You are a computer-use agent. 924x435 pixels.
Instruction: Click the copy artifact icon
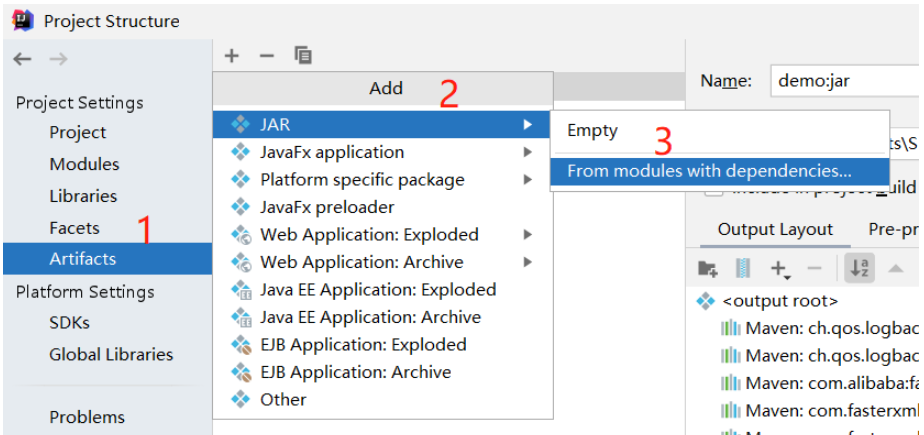[x=303, y=56]
